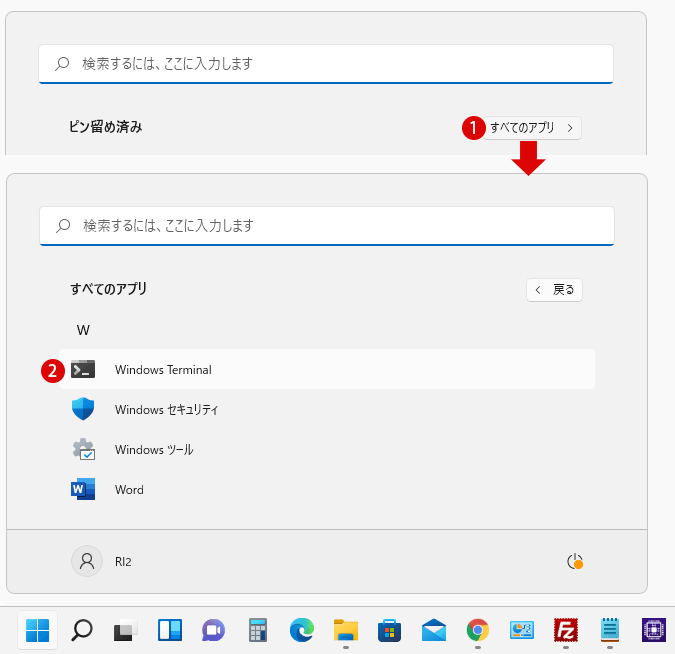Launch FileZilla from the taskbar
The height and width of the screenshot is (654, 675).
[566, 630]
